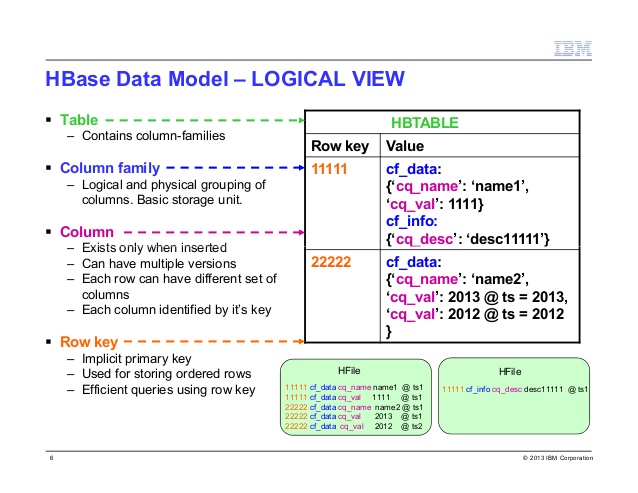Click the orange Row key bullet heading
This screenshot has width=638, height=493.
pyautogui.click(x=91, y=342)
